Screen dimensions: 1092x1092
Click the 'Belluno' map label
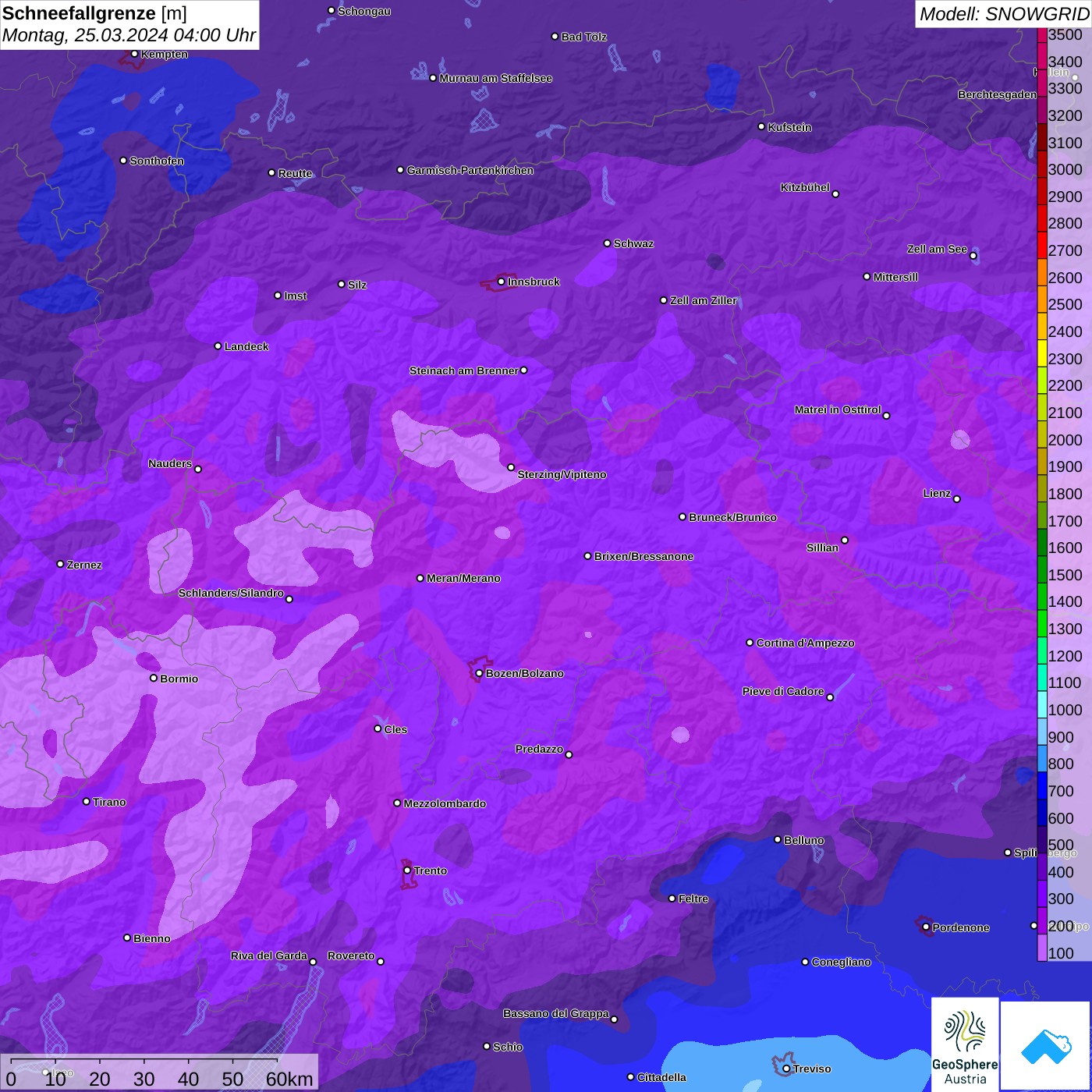(x=804, y=841)
